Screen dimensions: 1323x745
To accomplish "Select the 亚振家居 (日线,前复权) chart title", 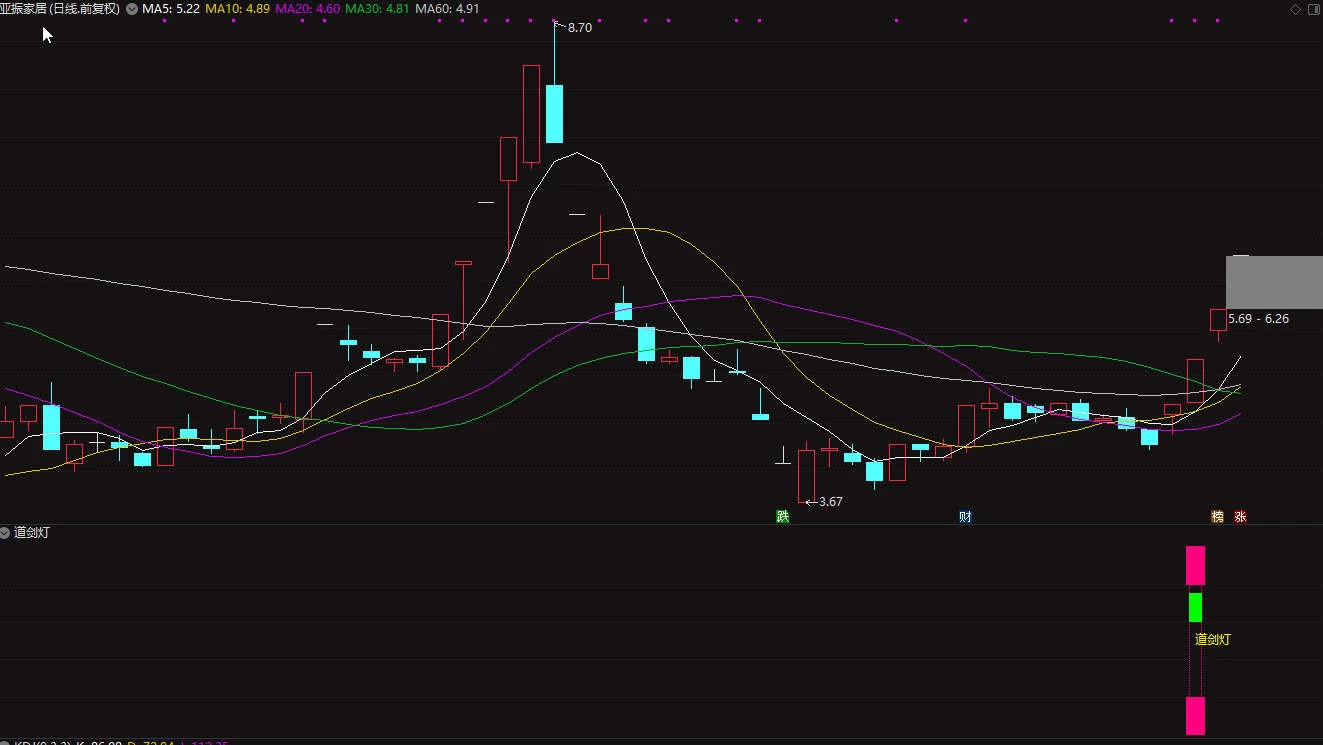I will 60,9.
